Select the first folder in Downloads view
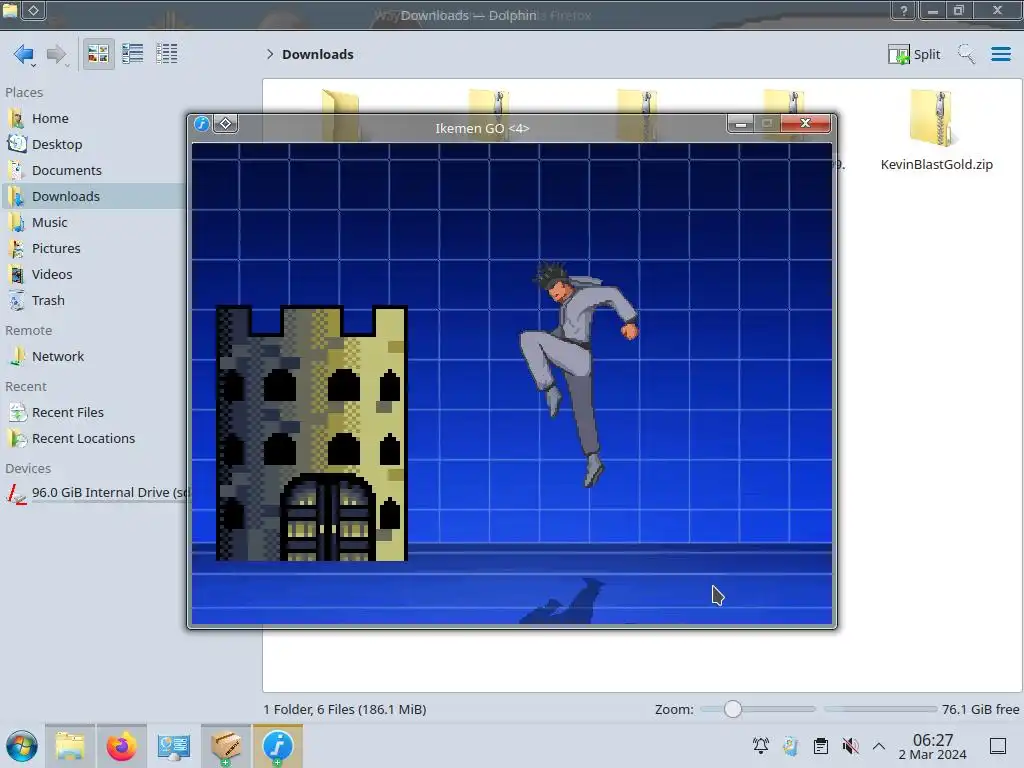Image resolution: width=1024 pixels, height=768 pixels. [x=340, y=102]
